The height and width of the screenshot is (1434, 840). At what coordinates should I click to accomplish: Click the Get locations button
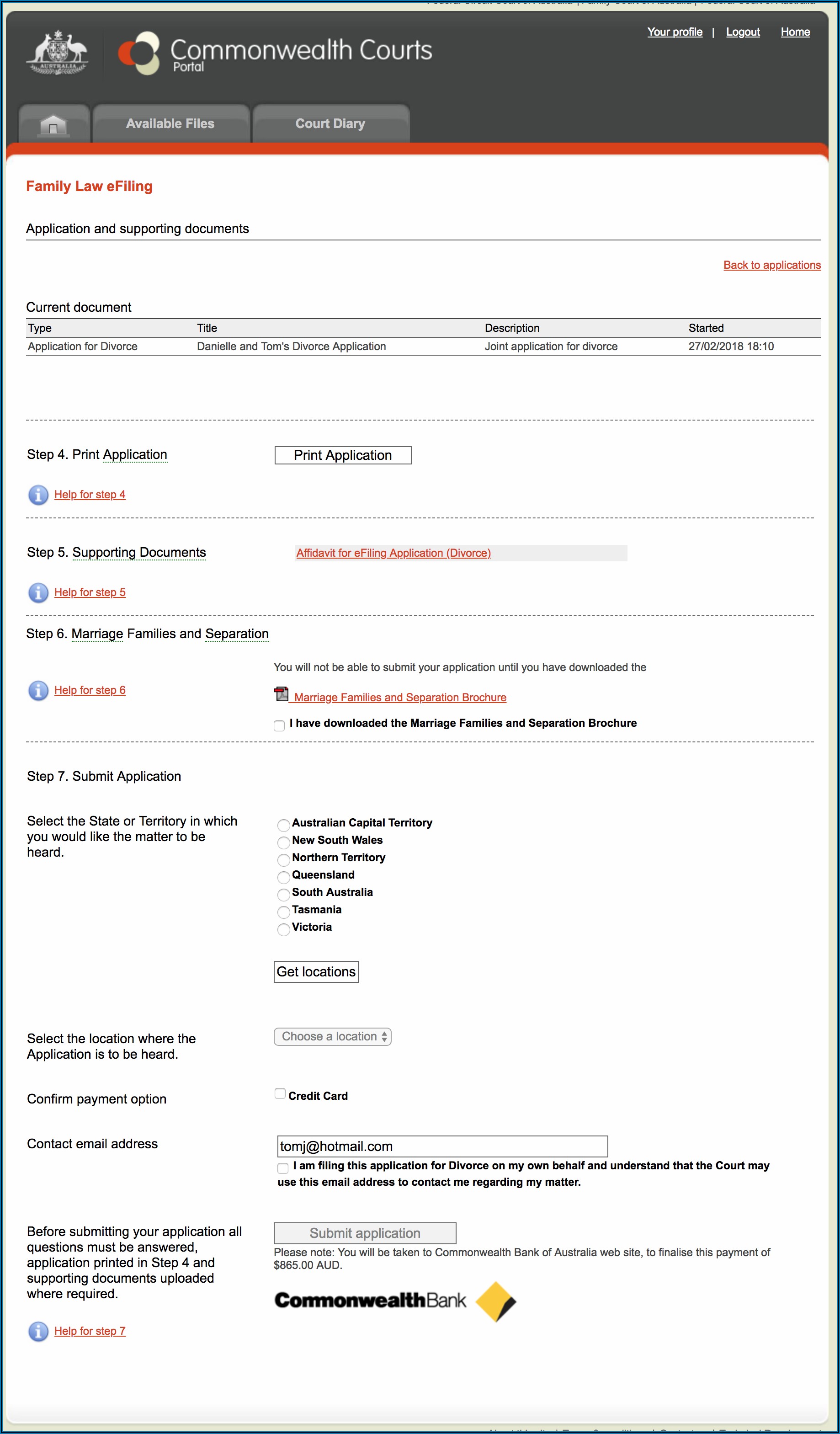click(316, 972)
